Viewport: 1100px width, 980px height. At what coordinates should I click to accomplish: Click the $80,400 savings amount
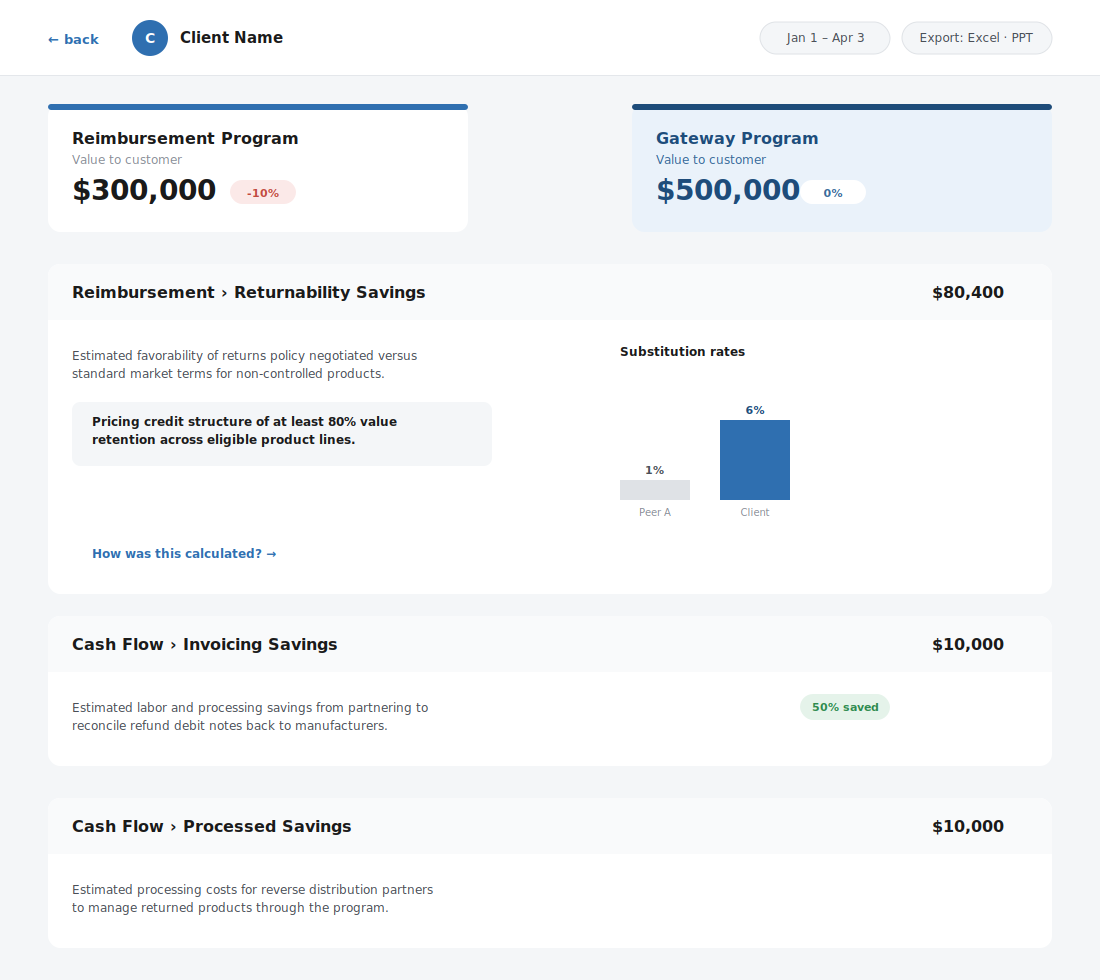967,293
